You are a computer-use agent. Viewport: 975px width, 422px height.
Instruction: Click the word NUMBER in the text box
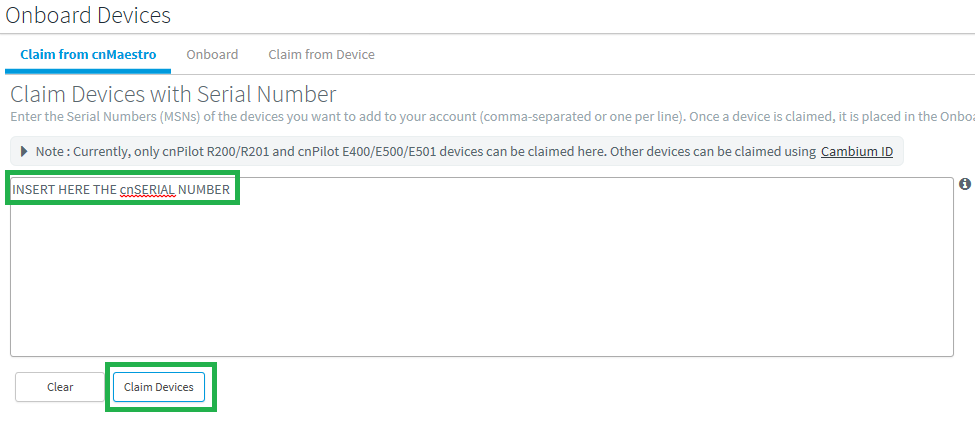[x=204, y=189]
